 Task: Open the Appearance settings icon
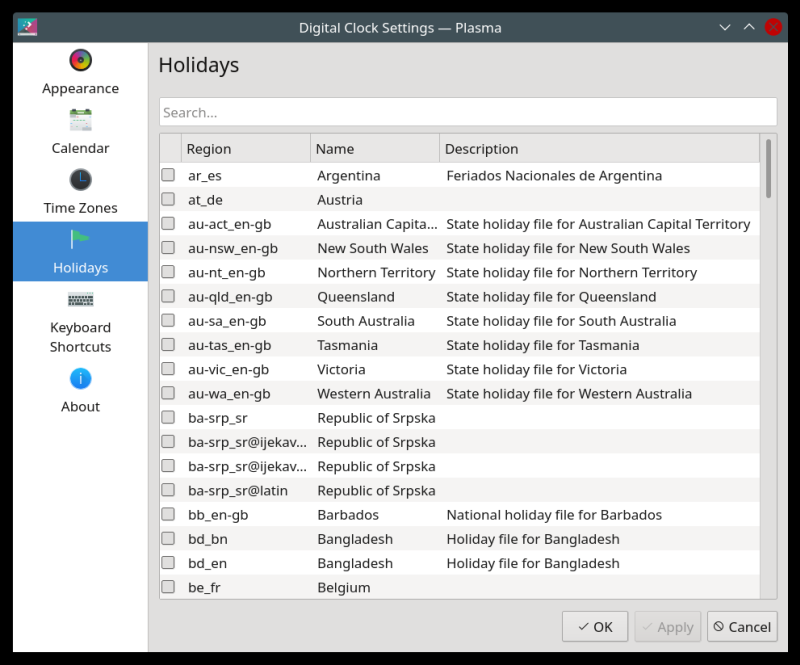pos(80,61)
